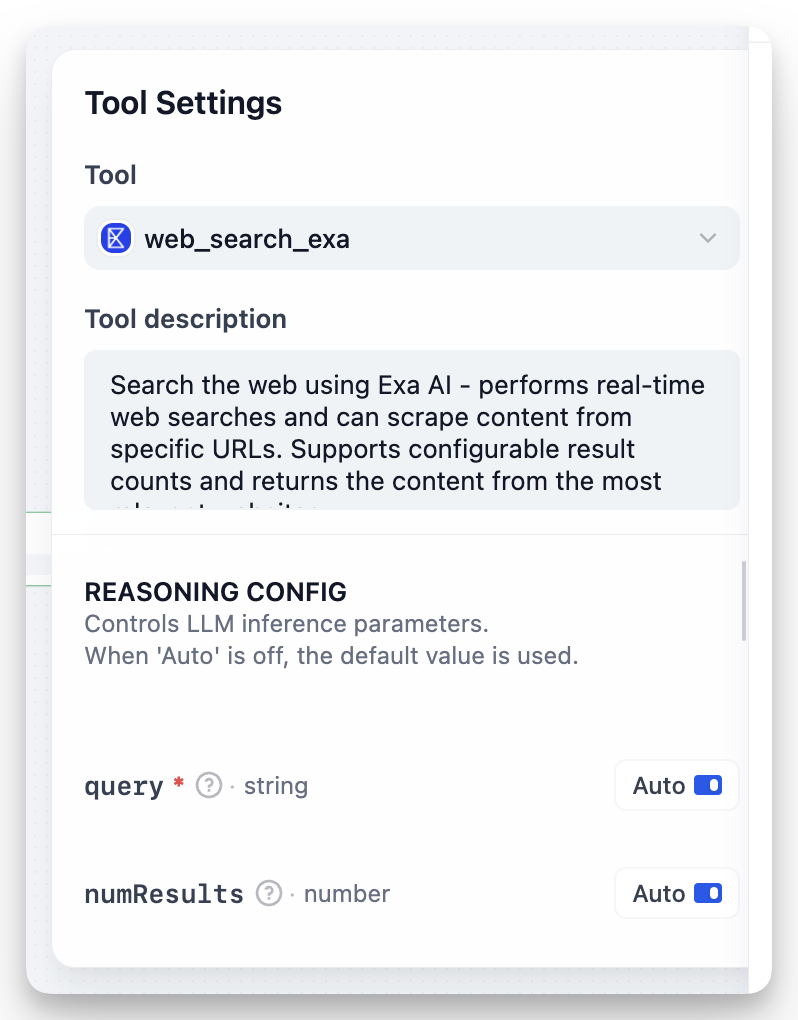Screen dimensions: 798x1020
Task: Expand the Tool selector chevron arrow
Action: pyautogui.click(x=708, y=238)
